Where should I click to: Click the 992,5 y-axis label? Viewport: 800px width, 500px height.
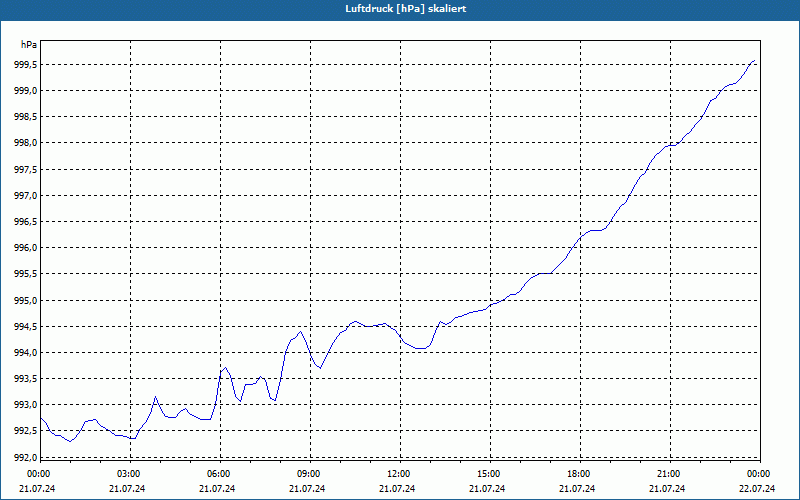tap(26, 431)
